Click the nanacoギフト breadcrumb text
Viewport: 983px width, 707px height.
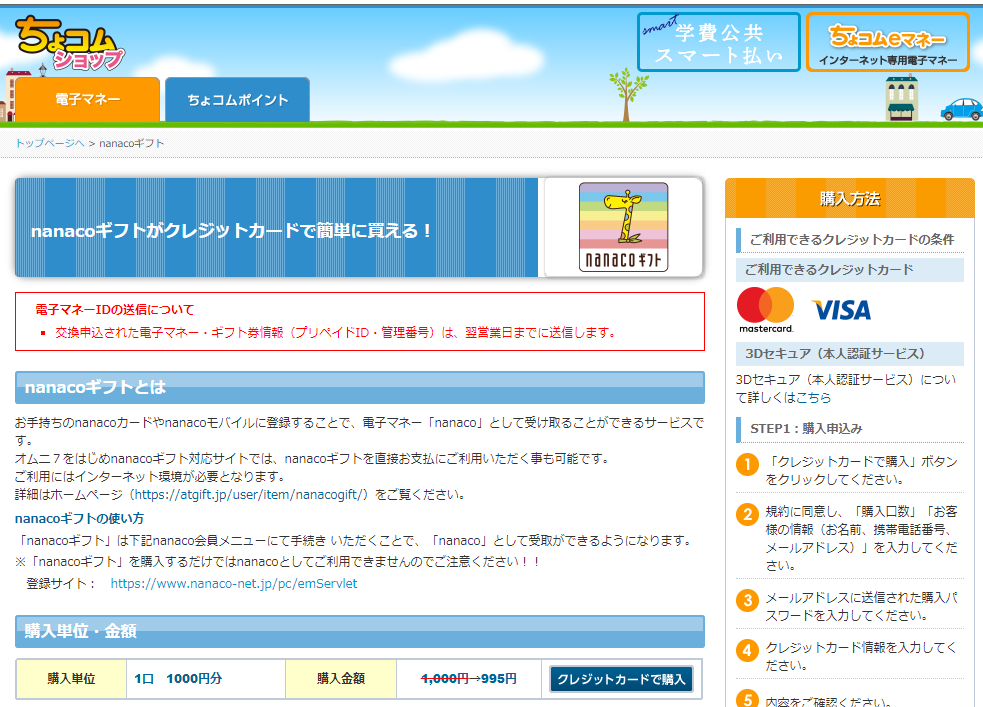(132, 143)
